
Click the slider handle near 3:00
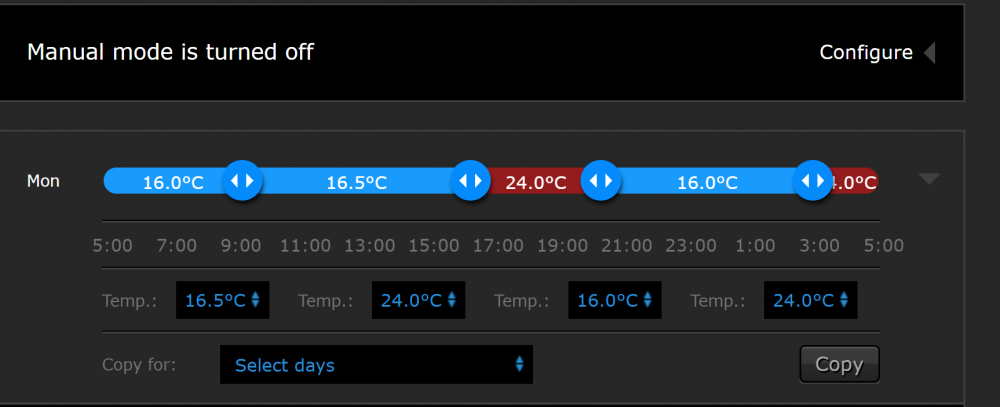click(812, 181)
